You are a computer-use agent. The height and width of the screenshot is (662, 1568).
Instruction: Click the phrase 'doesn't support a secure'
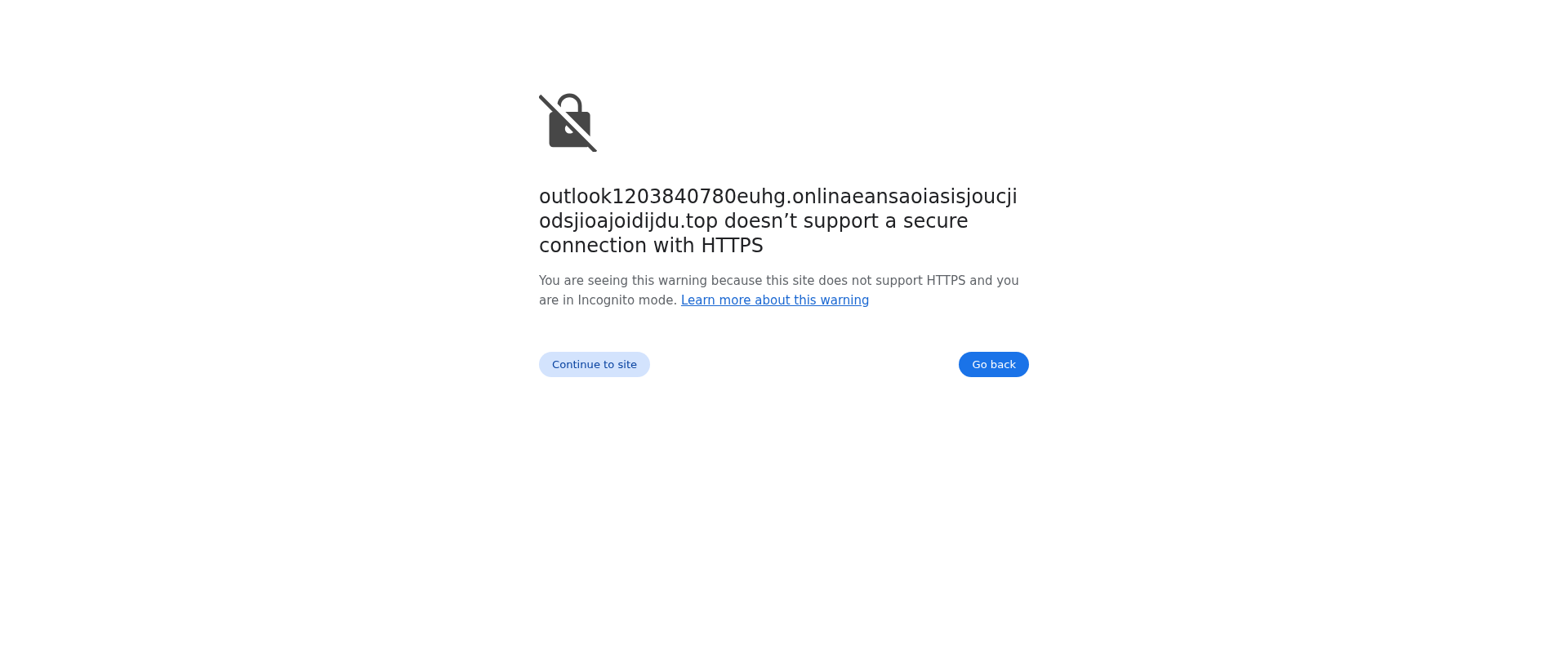coord(846,221)
